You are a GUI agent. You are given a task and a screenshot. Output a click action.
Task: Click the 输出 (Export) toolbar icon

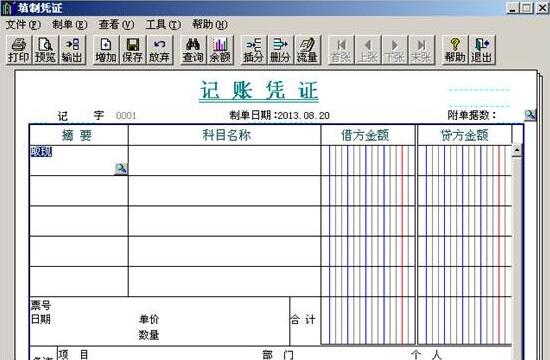pos(72,50)
